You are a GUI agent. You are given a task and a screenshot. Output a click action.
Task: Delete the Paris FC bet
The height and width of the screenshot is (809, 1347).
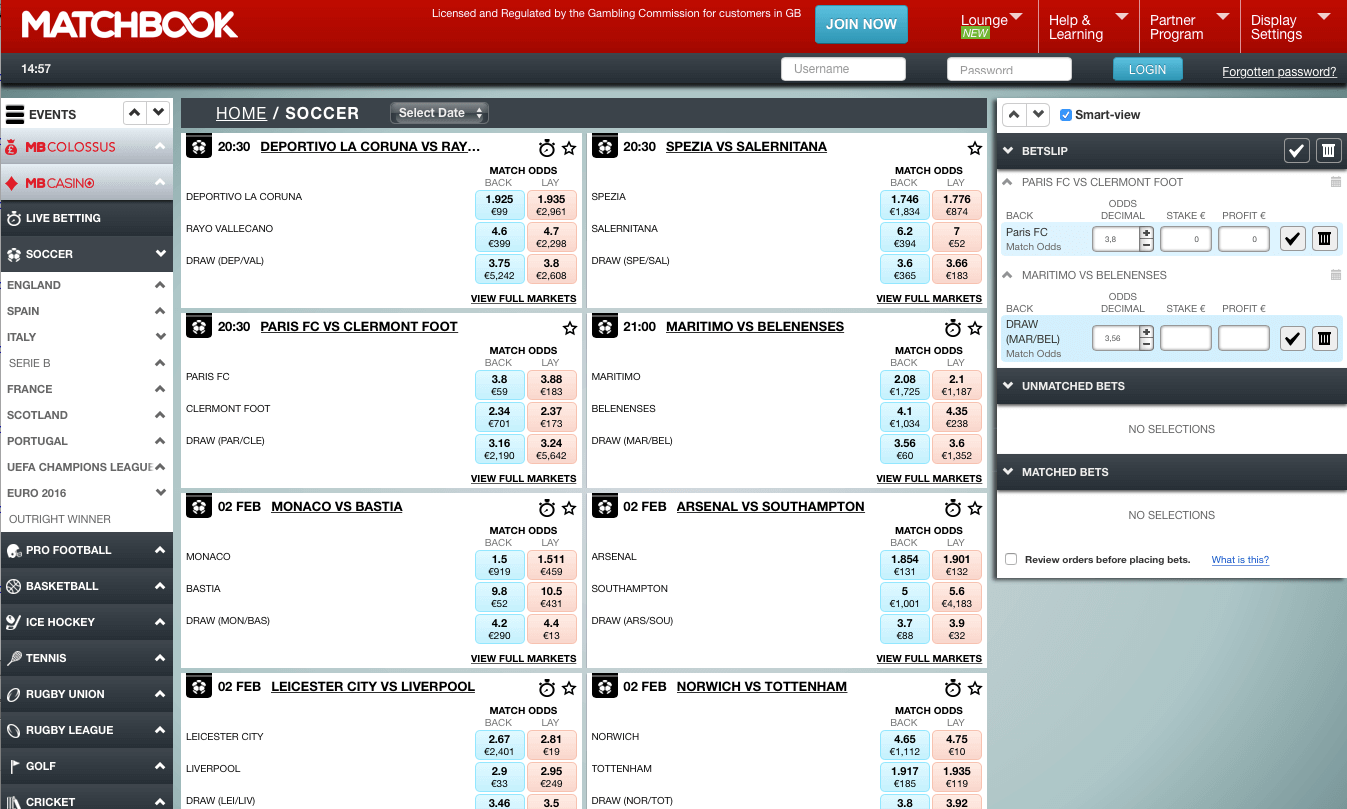point(1324,239)
